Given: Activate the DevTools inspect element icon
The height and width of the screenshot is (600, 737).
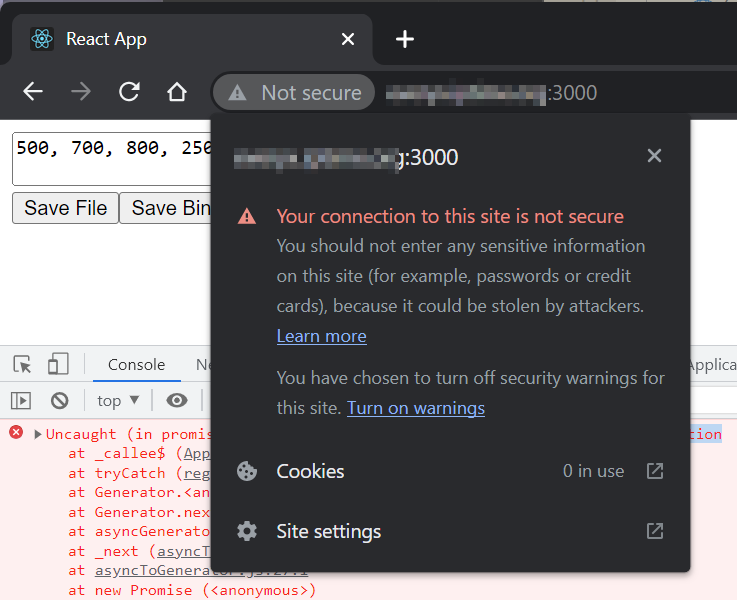Looking at the screenshot, I should pyautogui.click(x=22, y=364).
